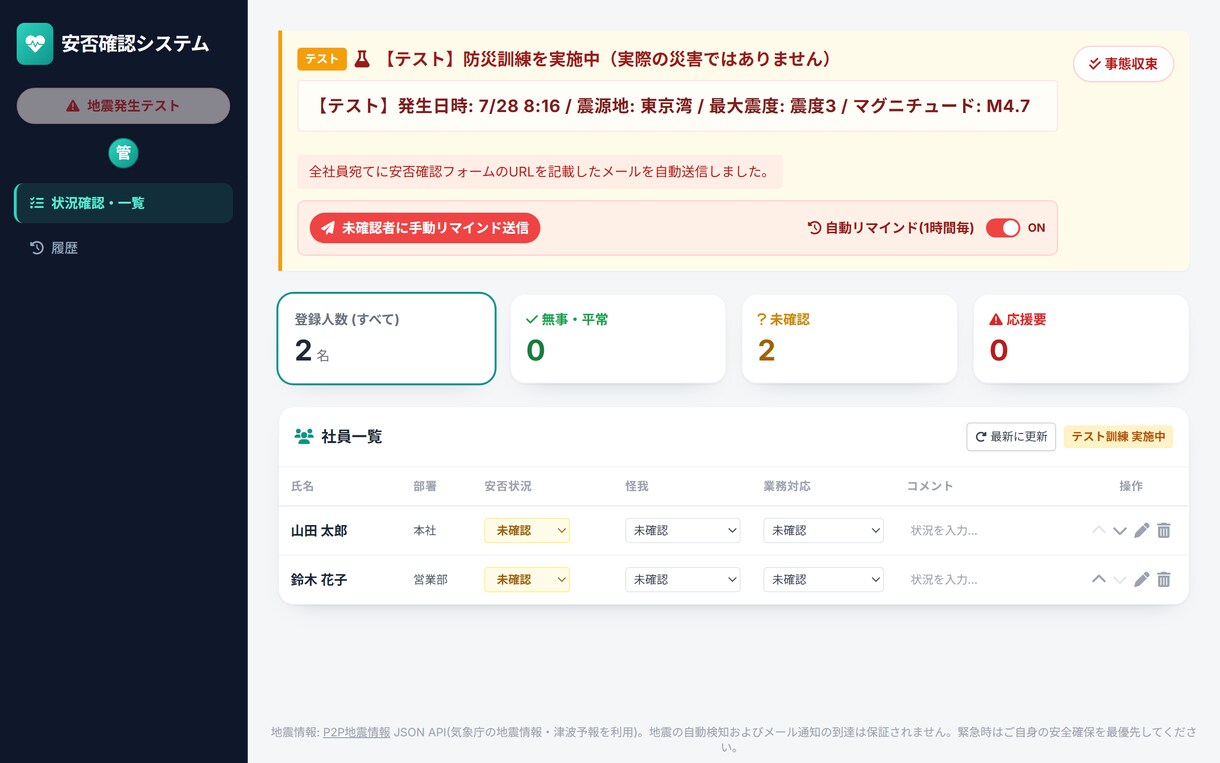Click 氏名 column header
Screen dimensions: 1220x763
click(303, 486)
